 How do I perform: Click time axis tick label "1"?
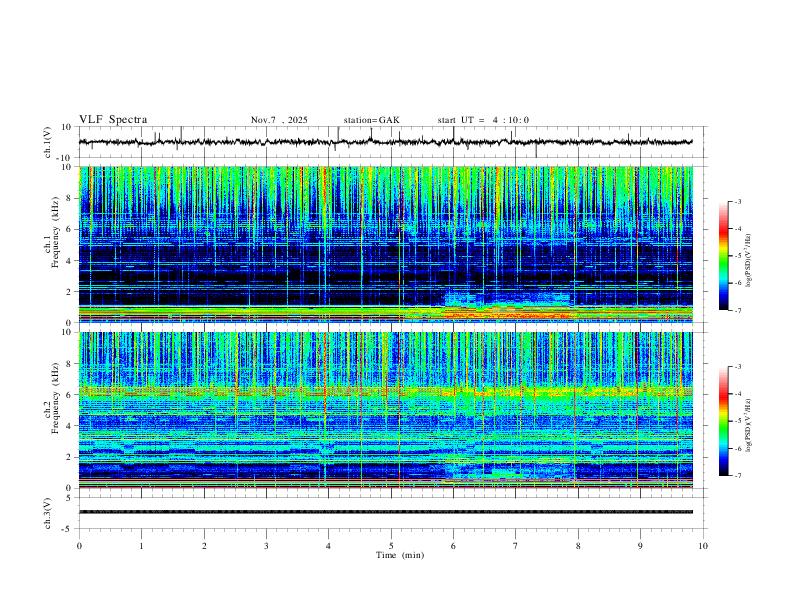[142, 546]
